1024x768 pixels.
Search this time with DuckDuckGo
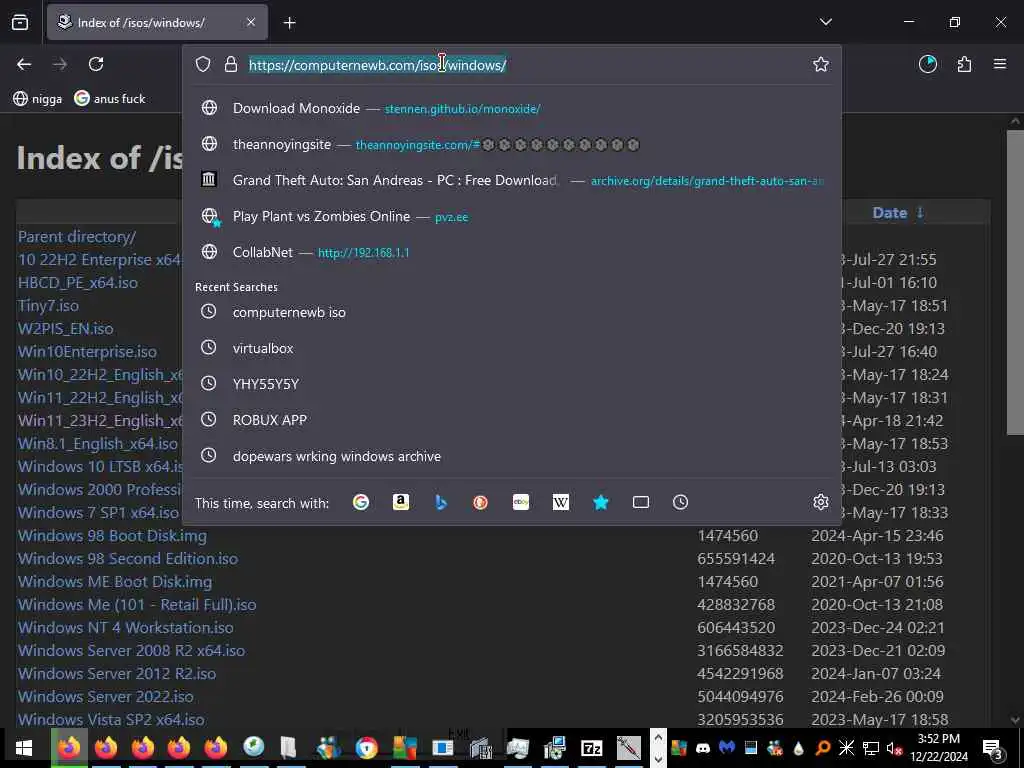click(481, 502)
